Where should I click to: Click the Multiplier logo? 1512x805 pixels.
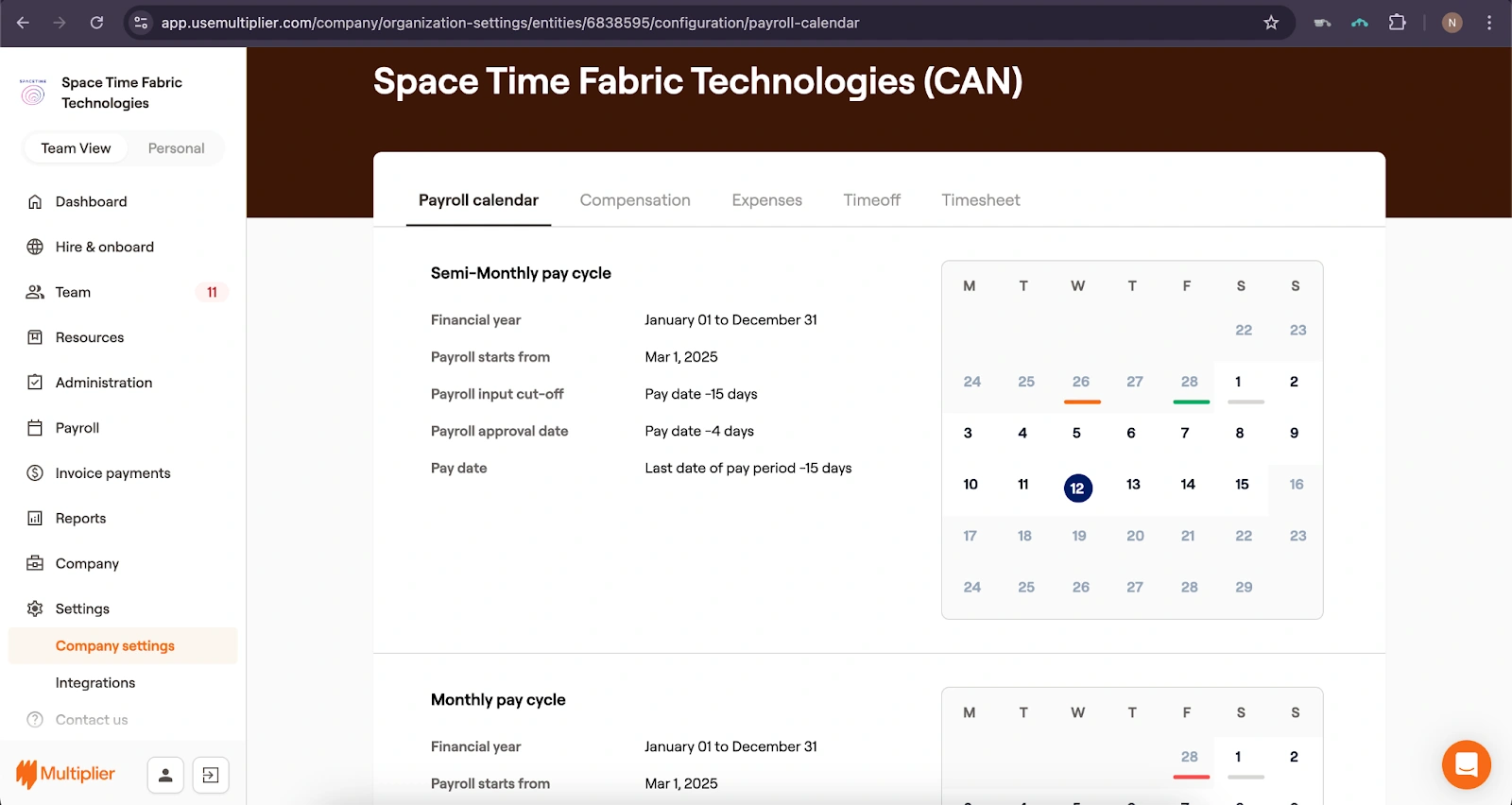tap(66, 774)
